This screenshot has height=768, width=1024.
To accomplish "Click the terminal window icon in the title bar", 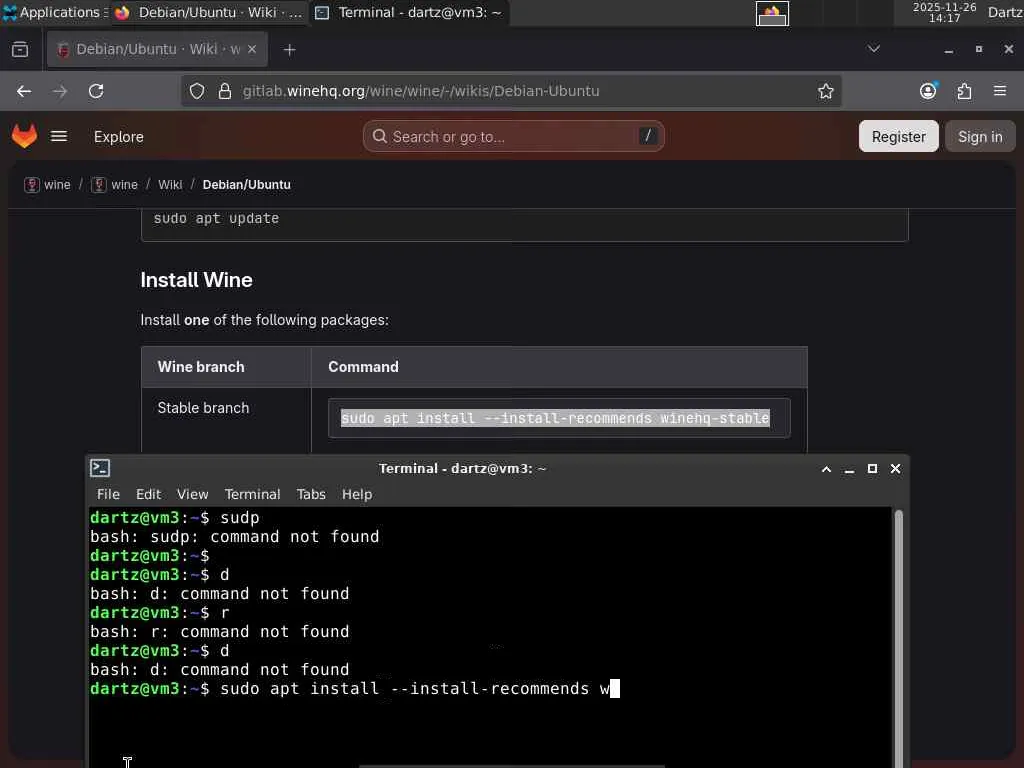I will (x=100, y=468).
